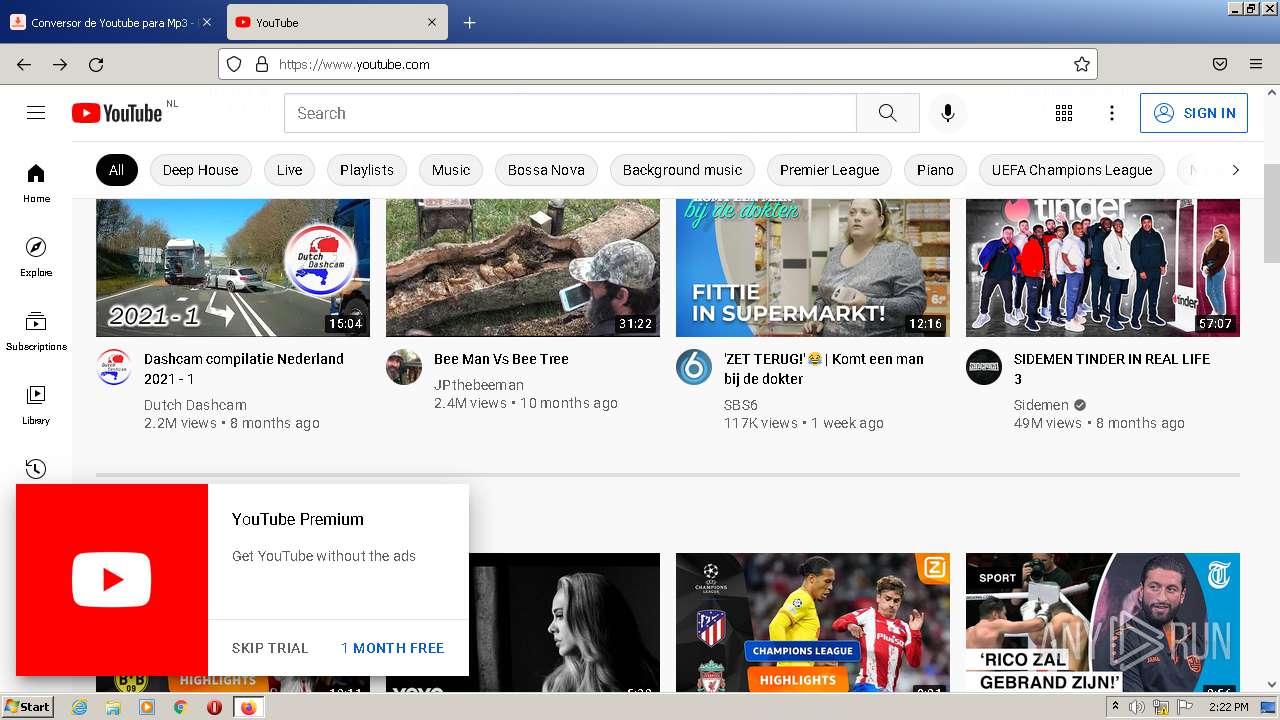The width and height of the screenshot is (1280, 720).
Task: Click the SIGN IN button
Action: 1194,113
